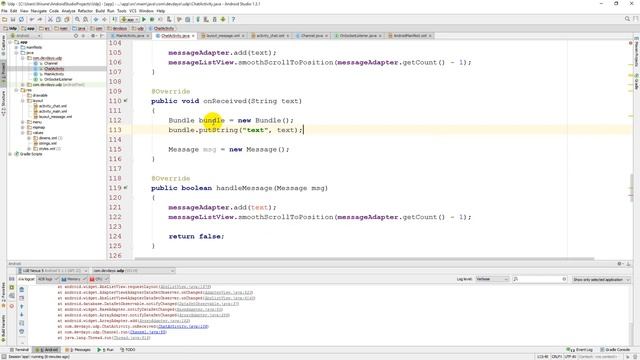Open the Refactor menu

pyautogui.click(x=85, y=11)
